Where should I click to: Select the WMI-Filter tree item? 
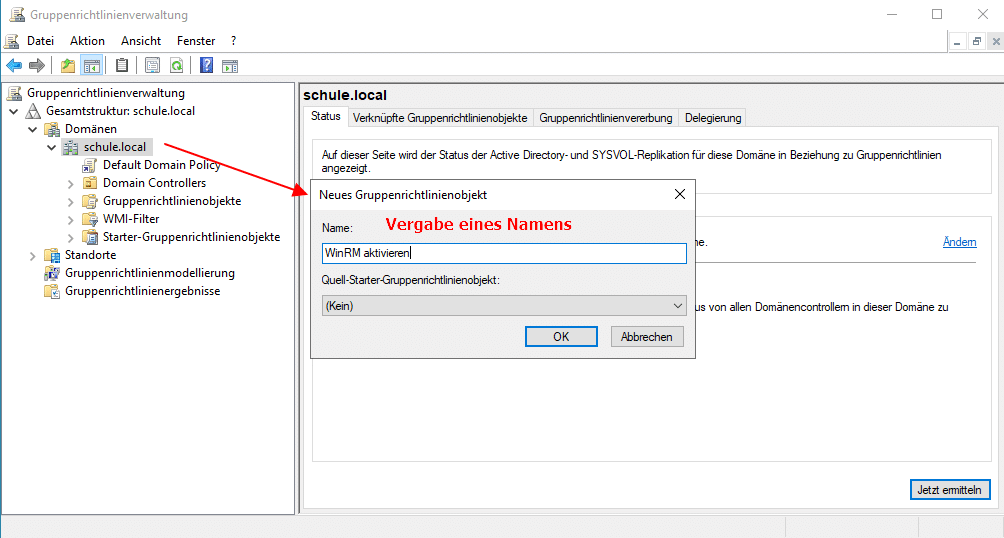coord(131,219)
